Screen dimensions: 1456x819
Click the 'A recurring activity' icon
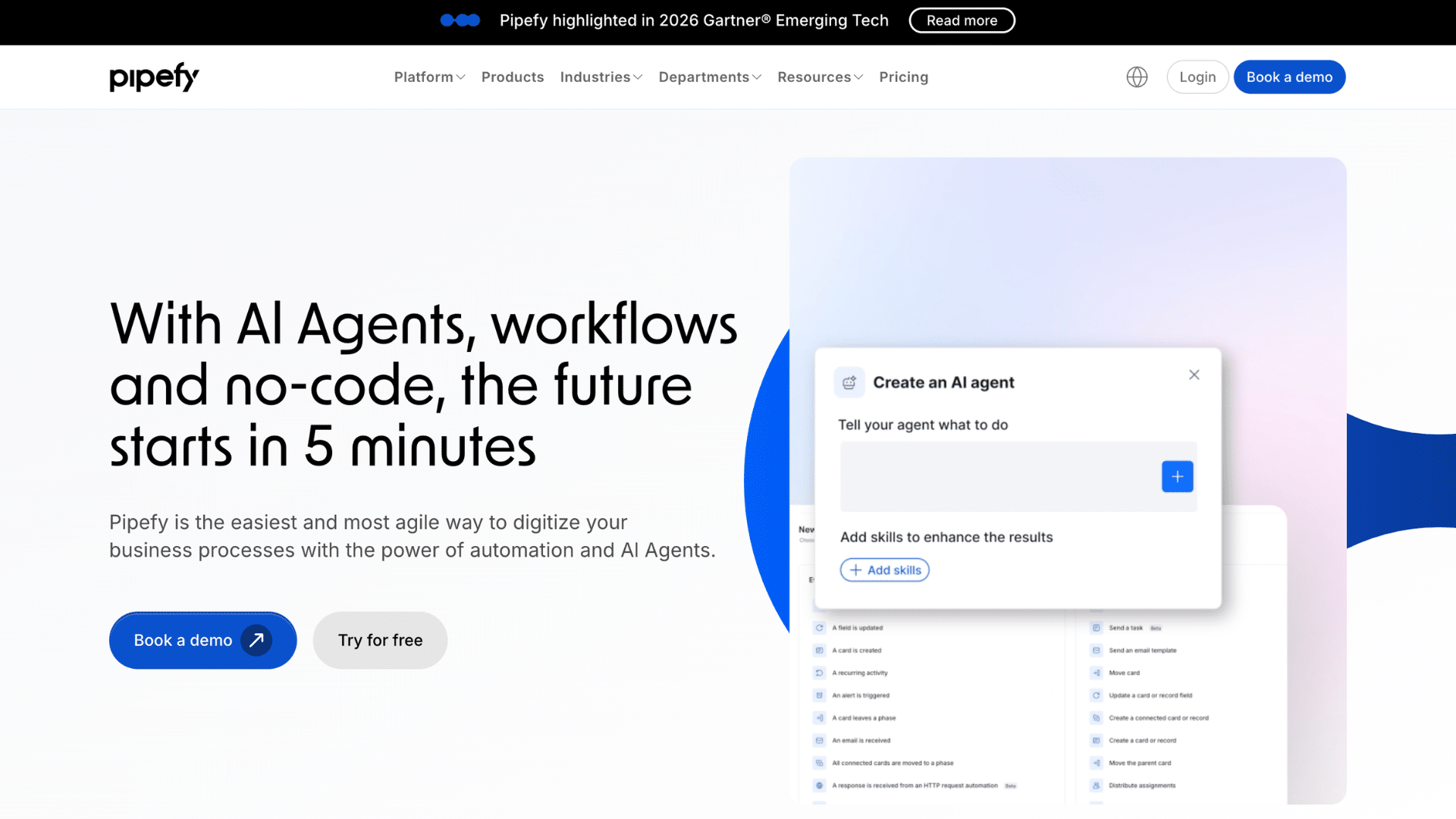(819, 673)
